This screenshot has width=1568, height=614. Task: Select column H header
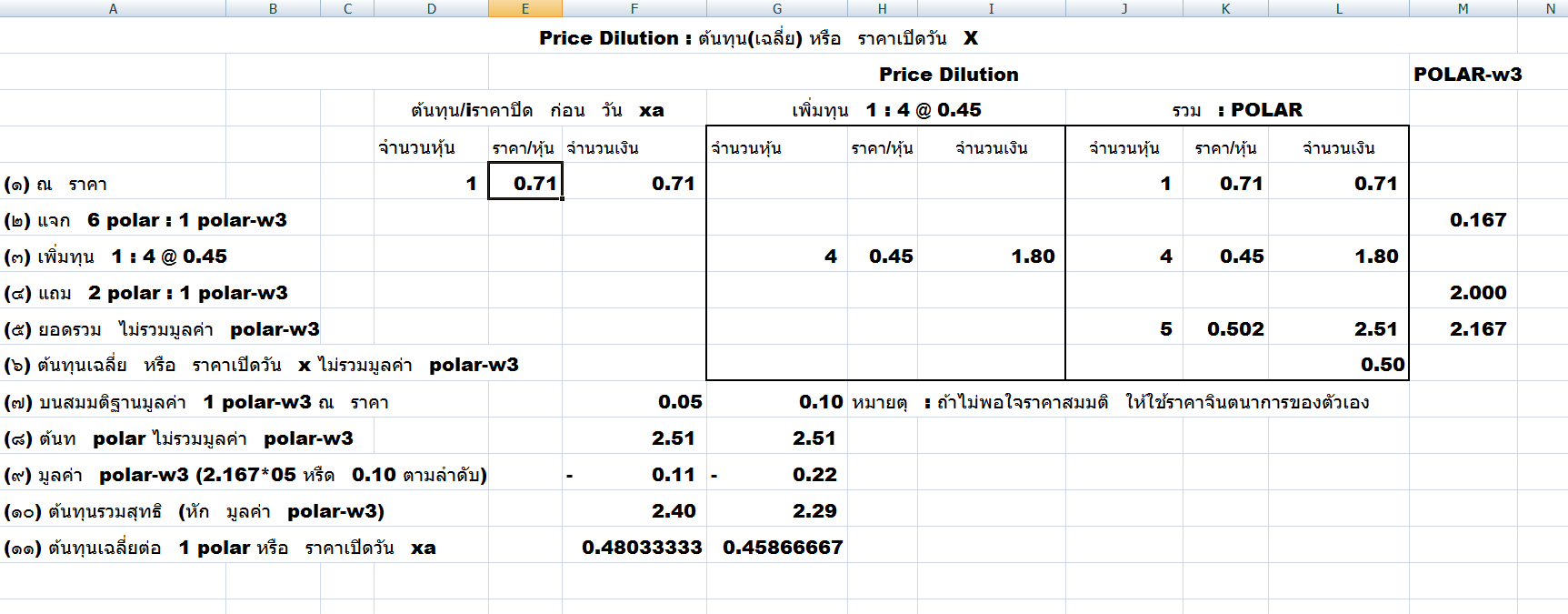click(883, 8)
